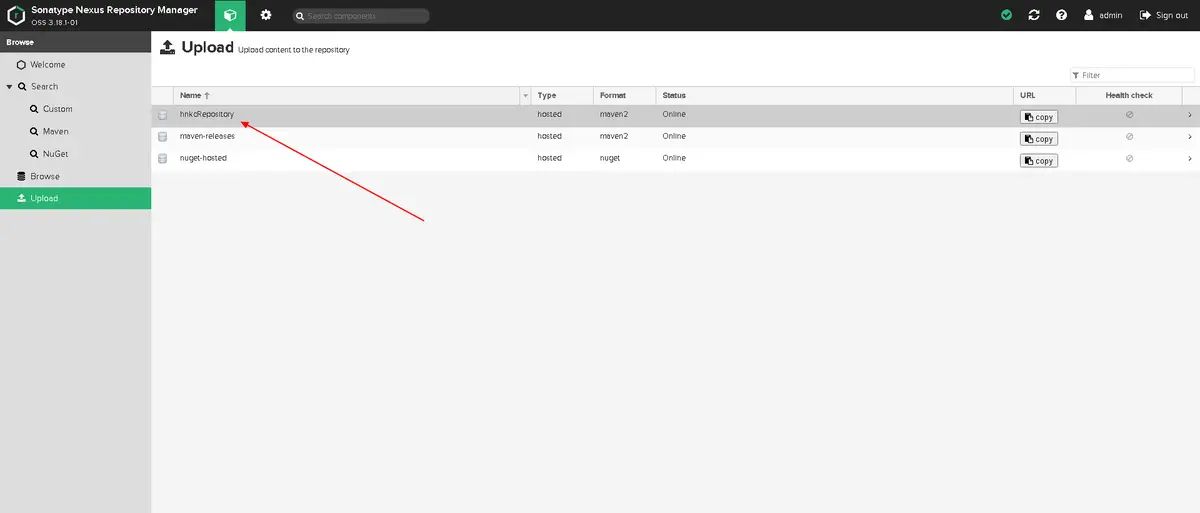Screen dimensions: 1200x513
Task: Open the help question mark menu
Action: 1061,15
